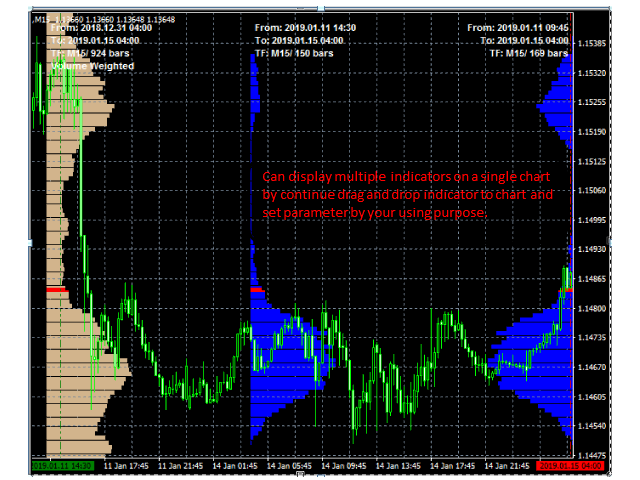Click the 1.15320 price label

[x=592, y=73]
